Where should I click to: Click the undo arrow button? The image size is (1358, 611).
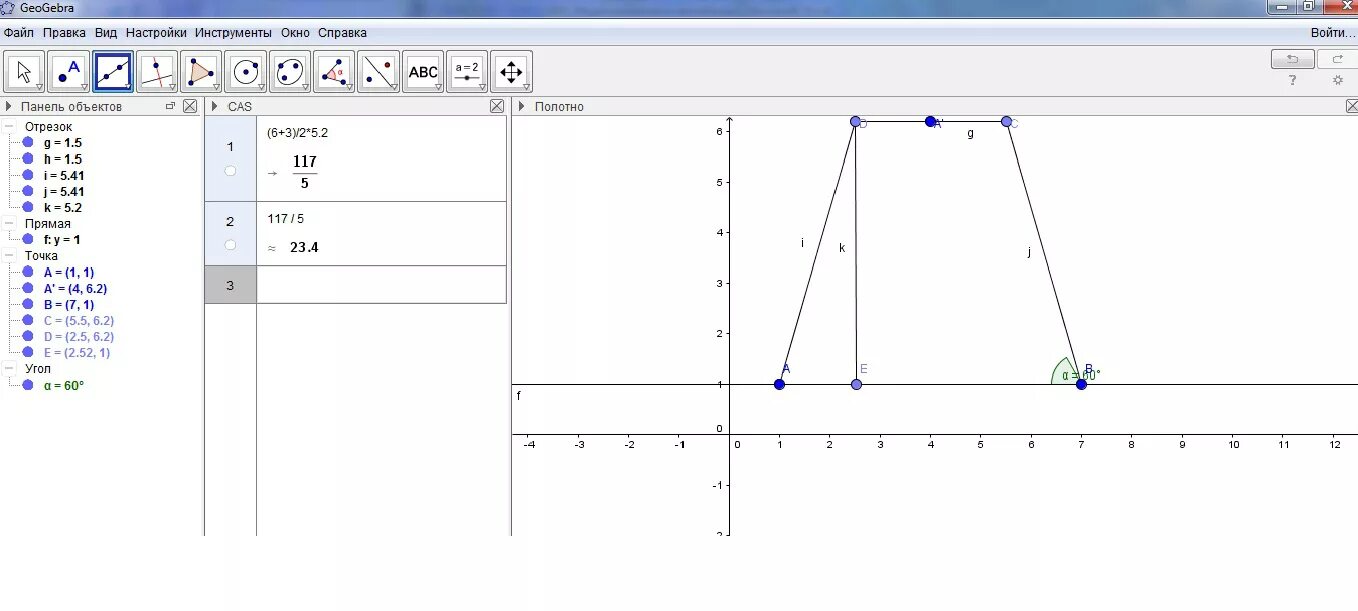(x=1292, y=60)
